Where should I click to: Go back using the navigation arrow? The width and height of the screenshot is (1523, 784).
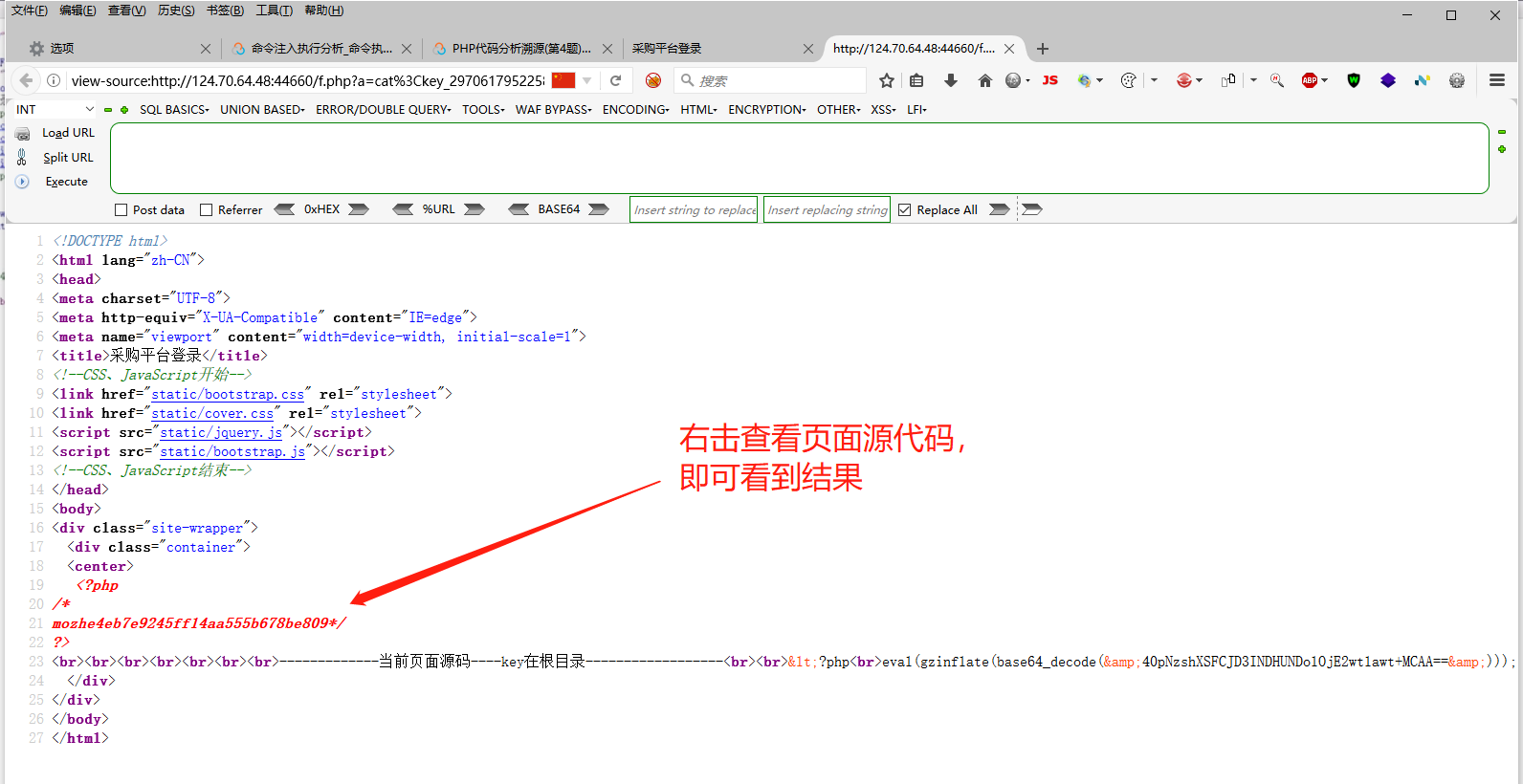click(x=26, y=80)
